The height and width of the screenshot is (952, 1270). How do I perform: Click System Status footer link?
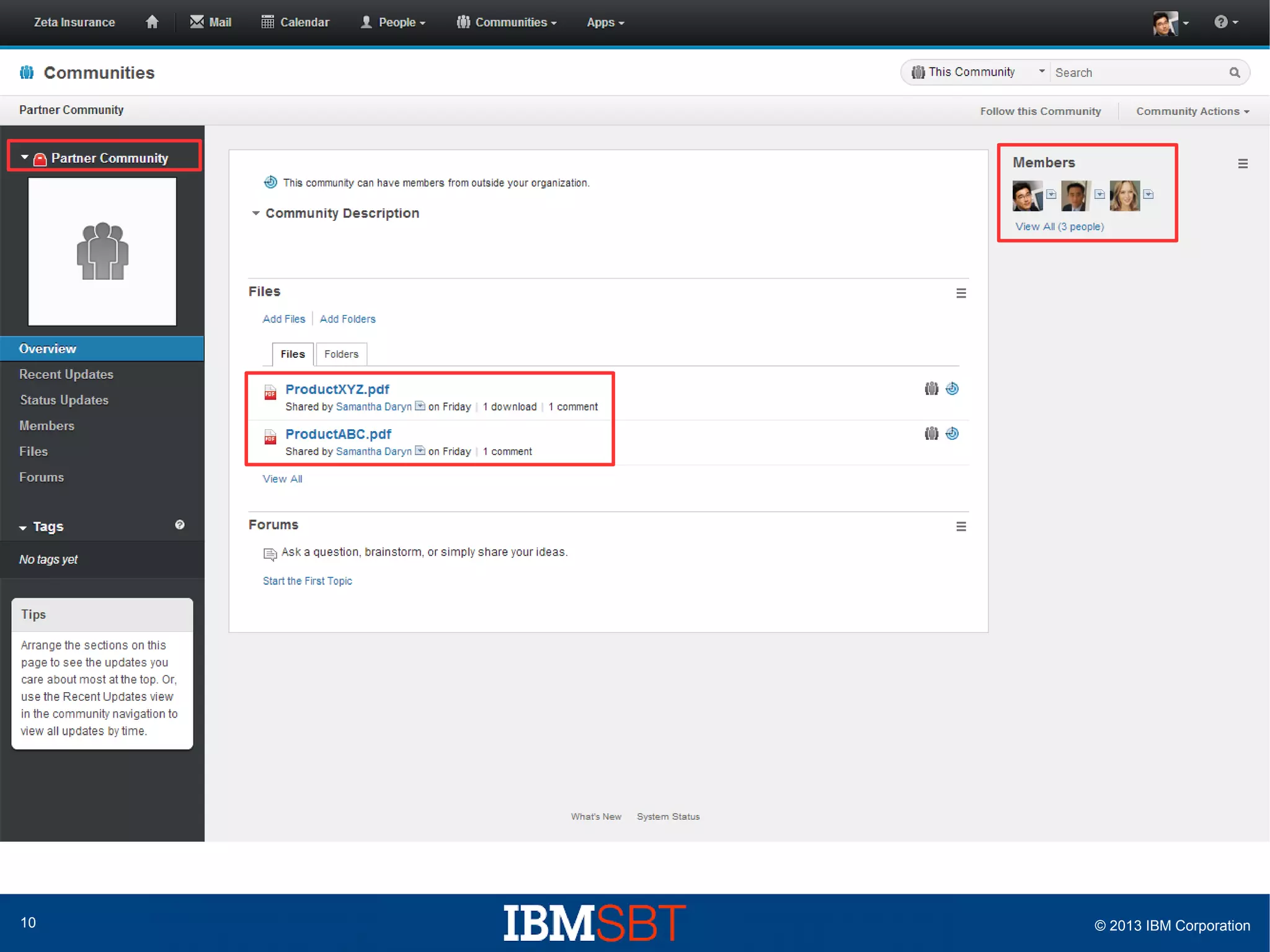(x=668, y=816)
